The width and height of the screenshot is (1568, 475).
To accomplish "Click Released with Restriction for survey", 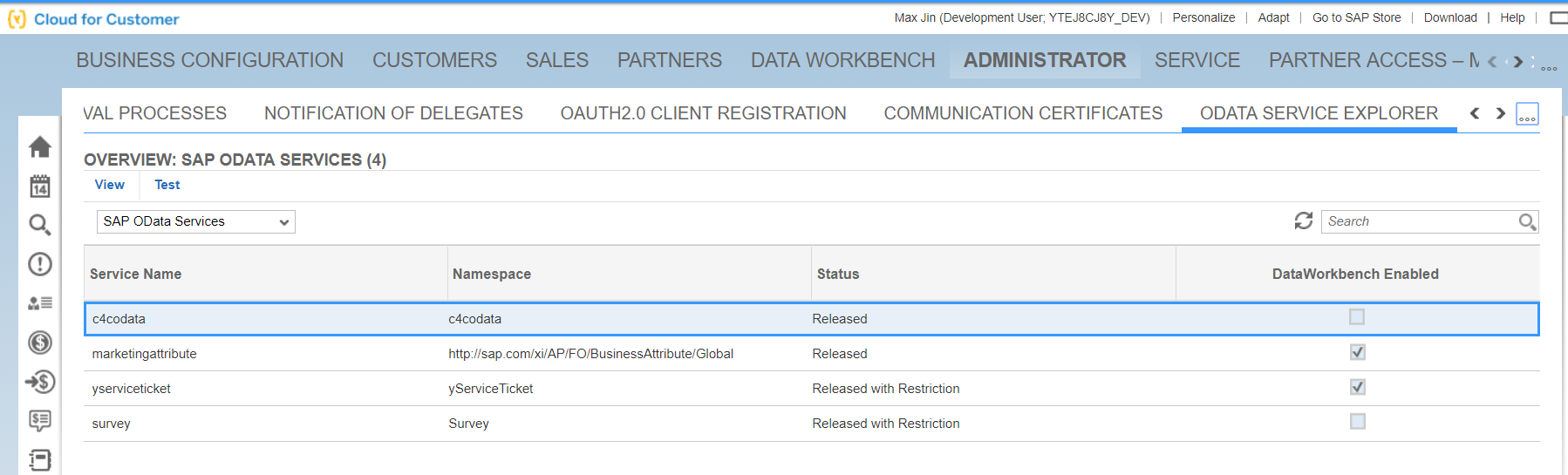I will pyautogui.click(x=885, y=424).
